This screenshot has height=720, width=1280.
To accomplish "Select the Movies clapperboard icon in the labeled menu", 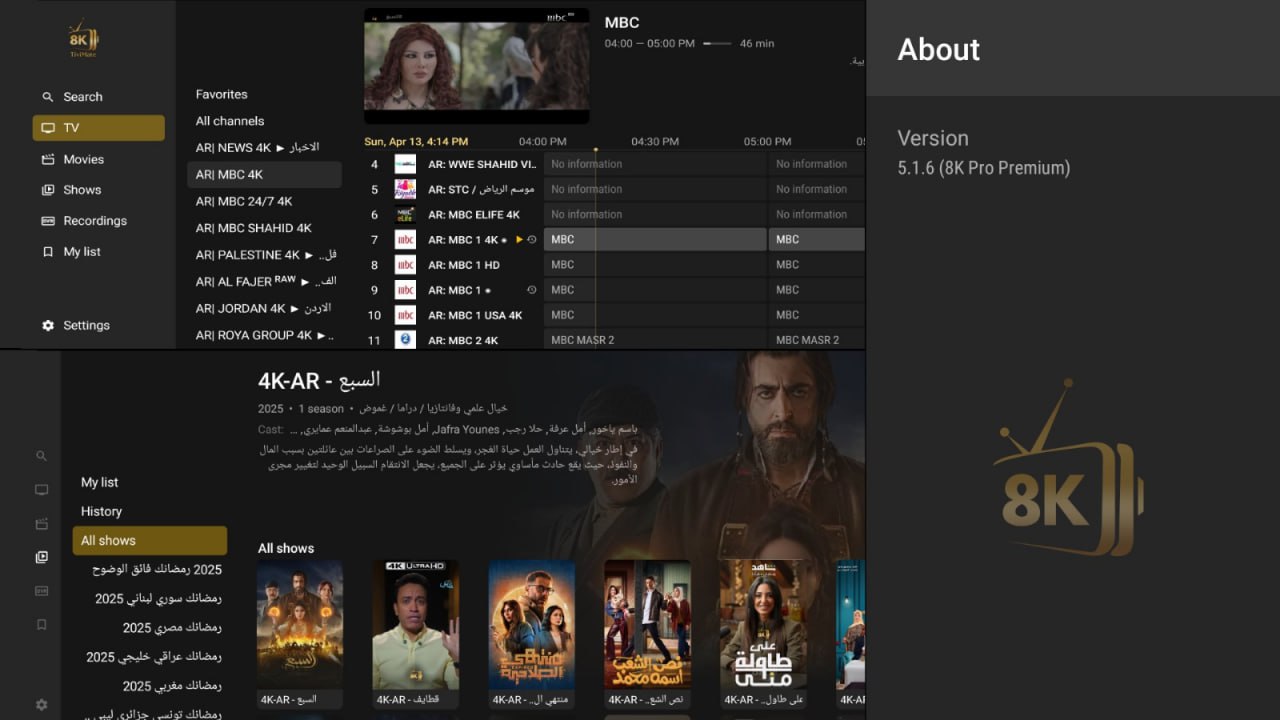I will pyautogui.click(x=47, y=159).
